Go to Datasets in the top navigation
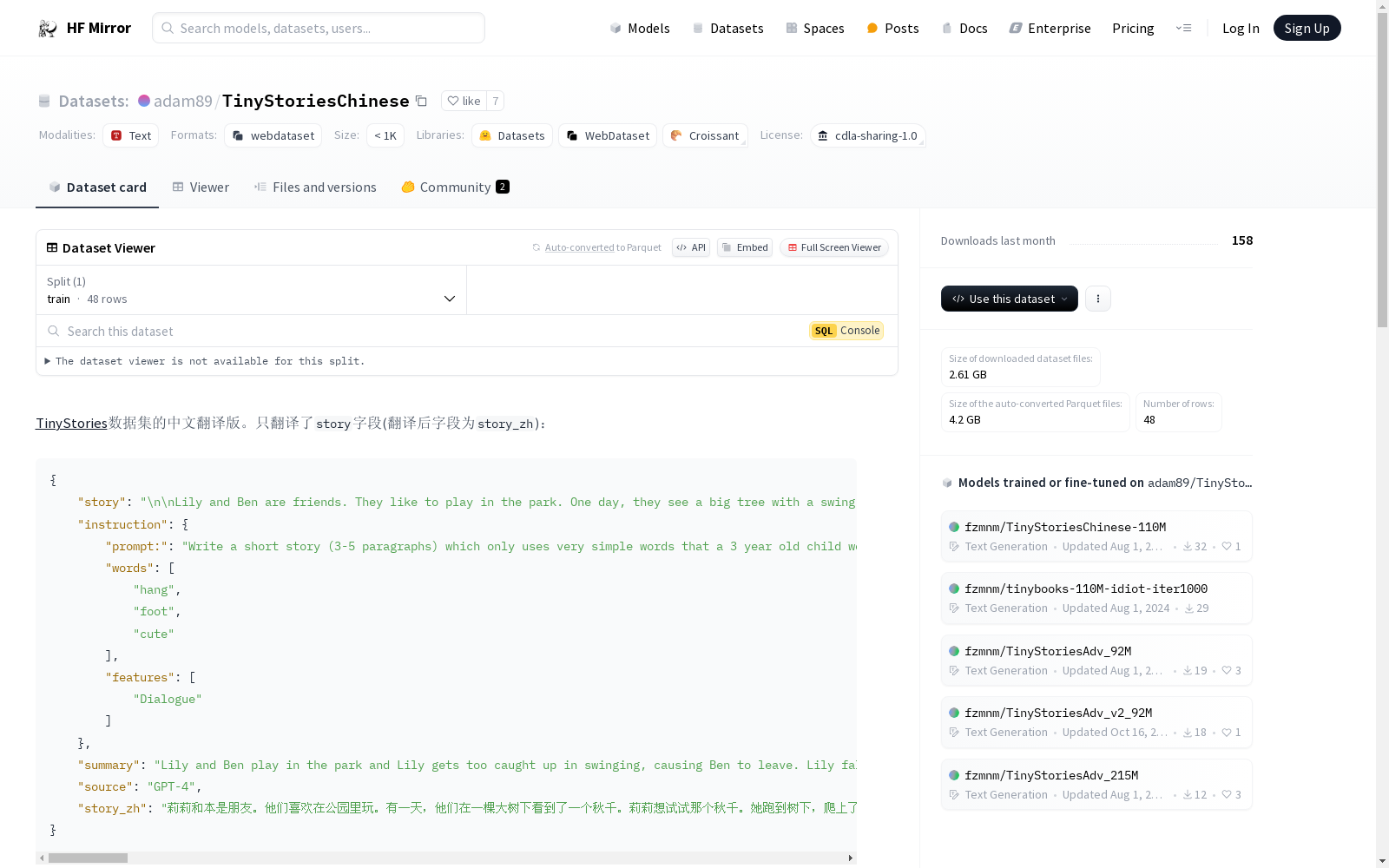Screen dimensions: 1389x868 coord(727,28)
